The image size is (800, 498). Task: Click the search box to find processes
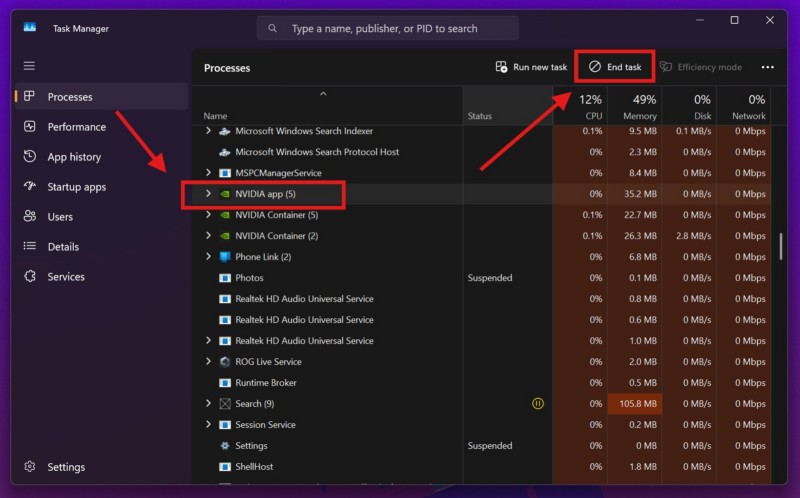click(x=422, y=29)
